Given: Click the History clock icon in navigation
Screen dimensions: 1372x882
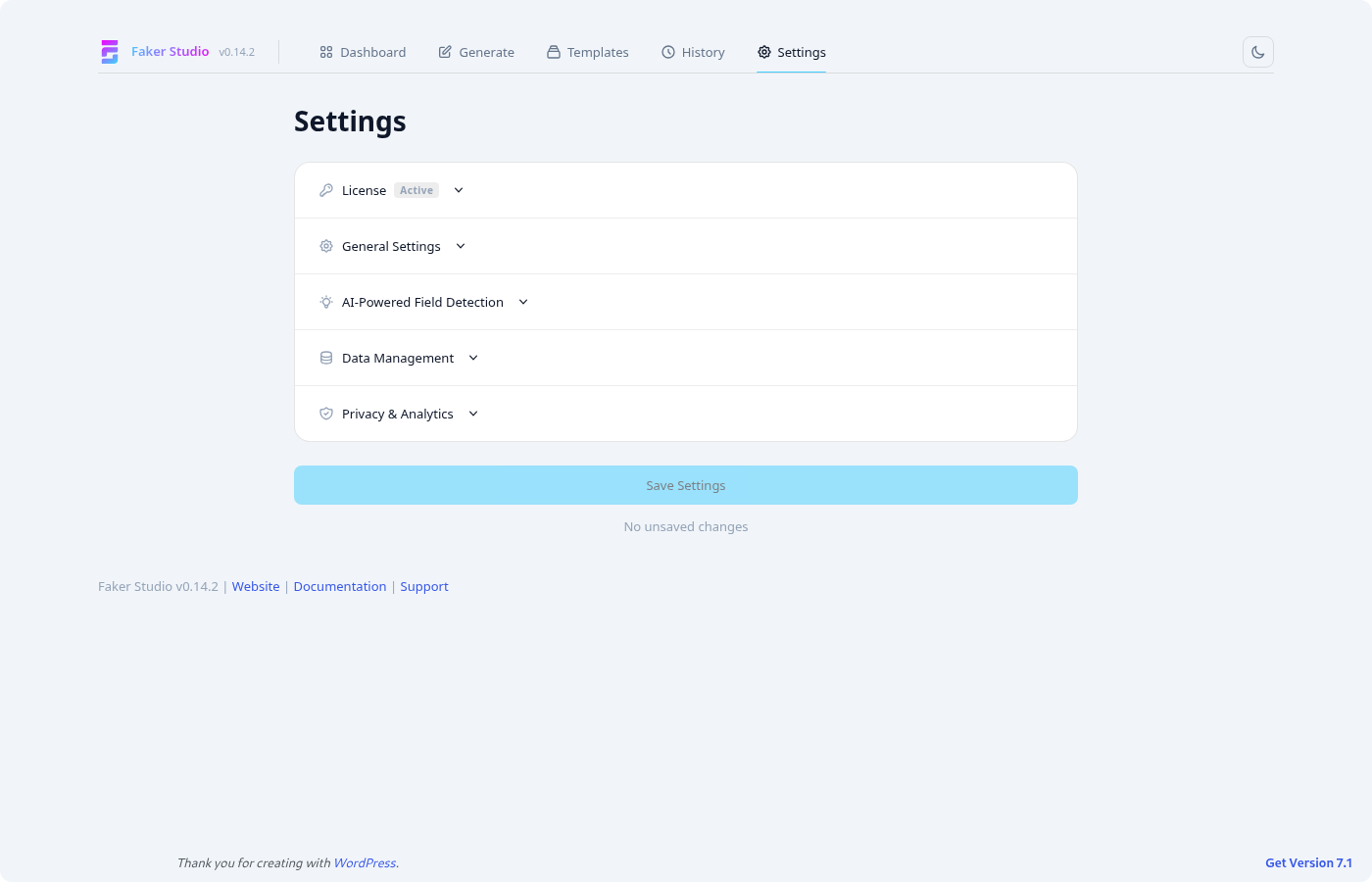Looking at the screenshot, I should [668, 52].
